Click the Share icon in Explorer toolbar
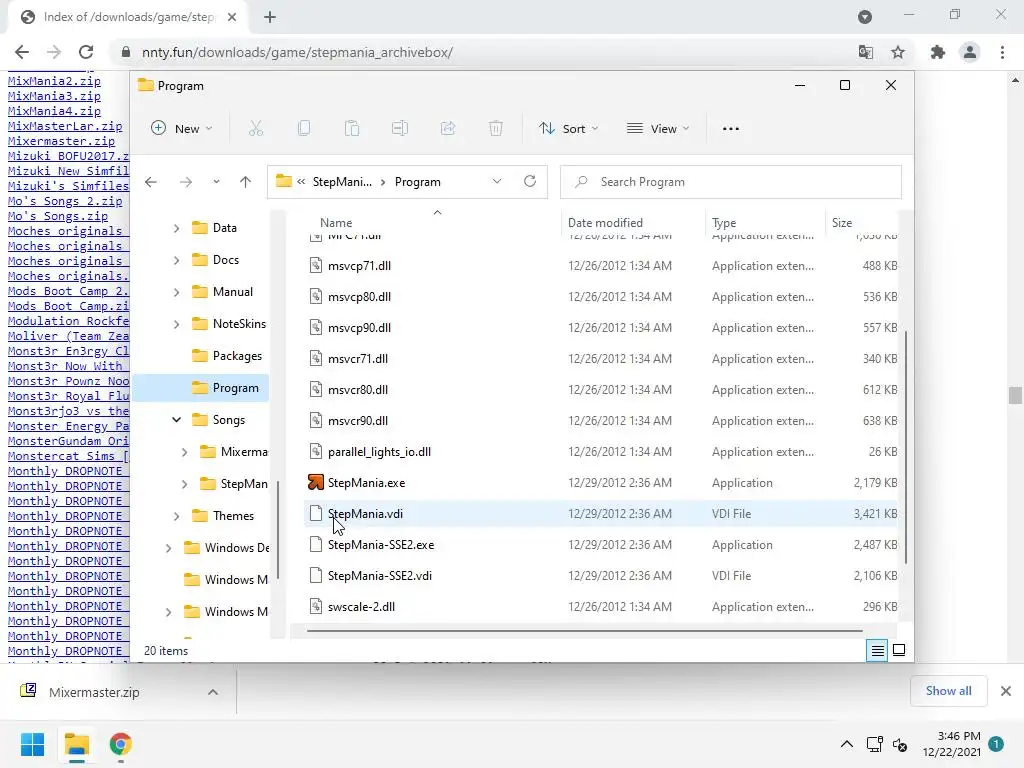Image resolution: width=1024 pixels, height=768 pixels. pos(448,129)
